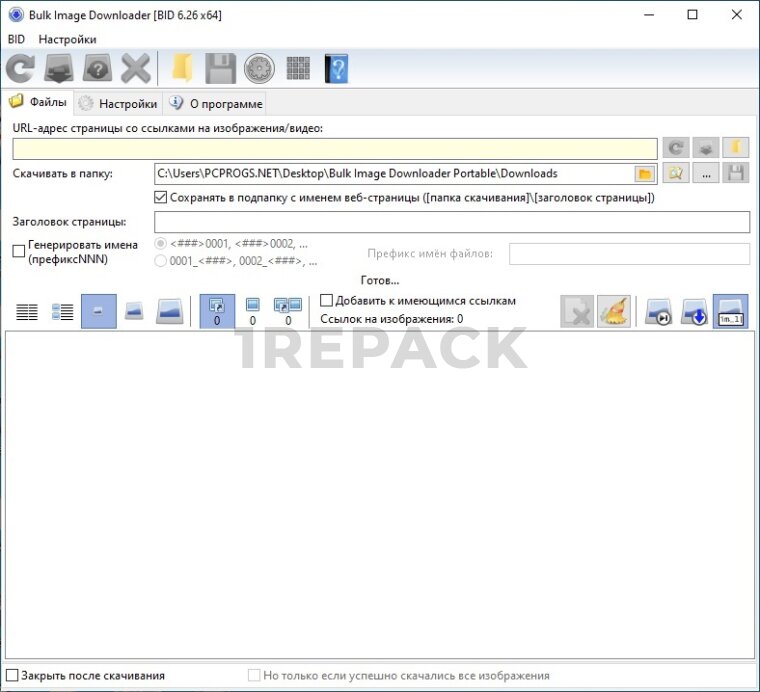This screenshot has width=760, height=692.
Task: Switch to the detailed list view icon
Action: click(x=63, y=311)
